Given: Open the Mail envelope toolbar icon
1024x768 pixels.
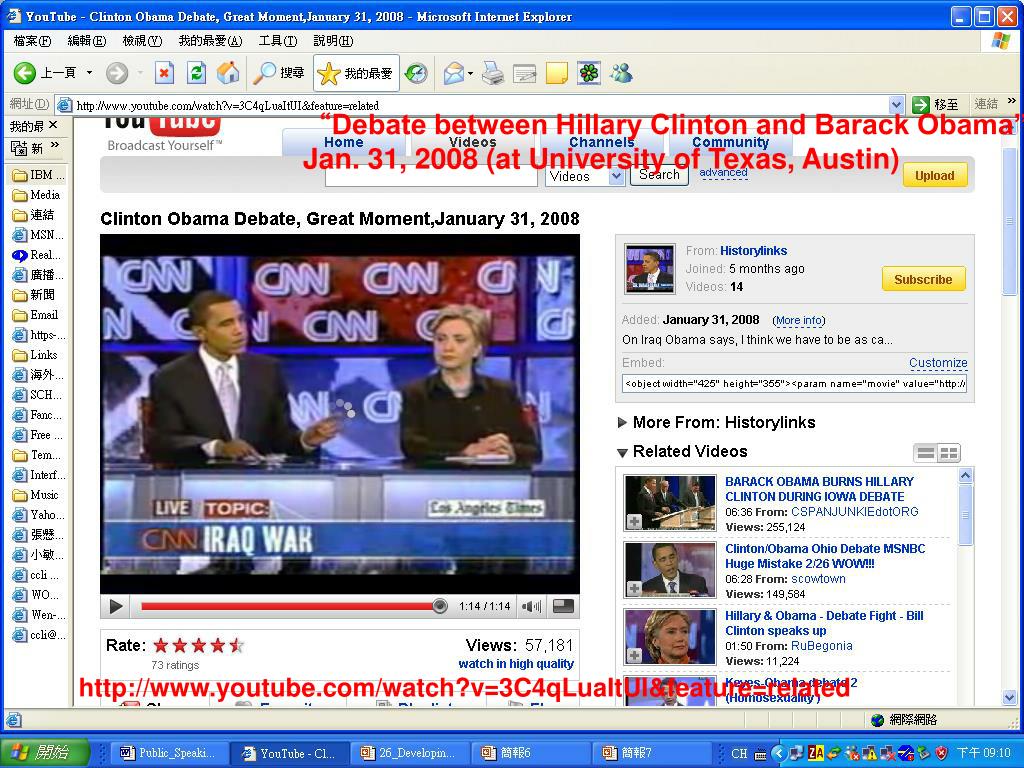Looking at the screenshot, I should point(453,73).
